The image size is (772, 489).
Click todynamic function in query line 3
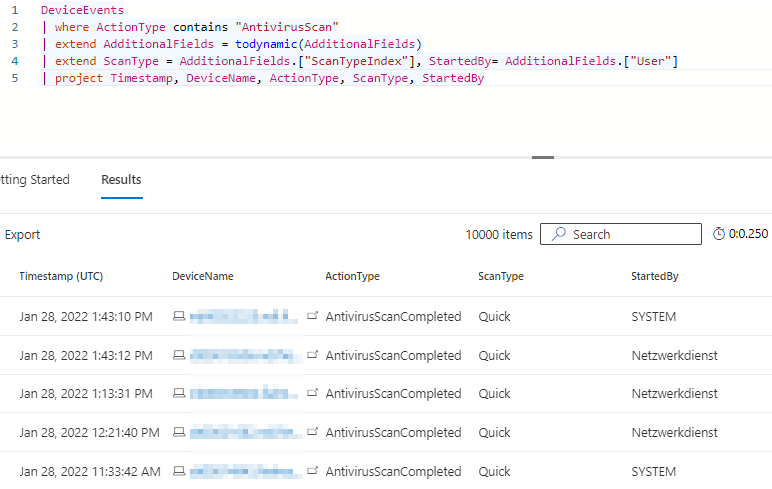(266, 44)
